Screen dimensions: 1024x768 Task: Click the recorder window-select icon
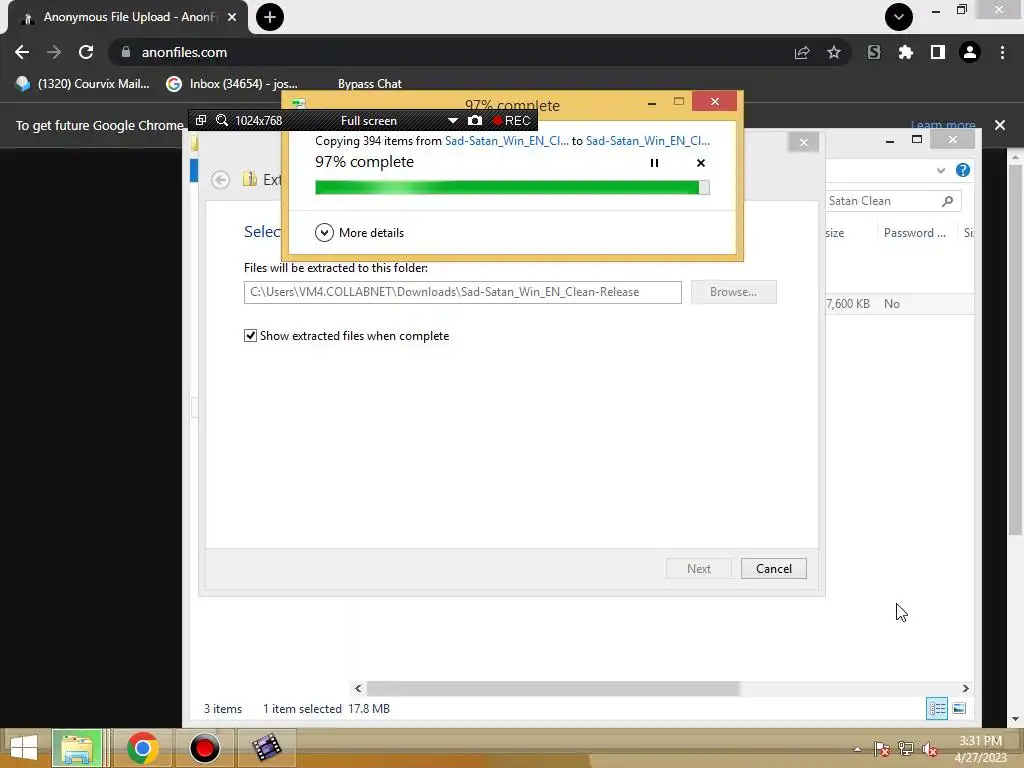(x=201, y=121)
